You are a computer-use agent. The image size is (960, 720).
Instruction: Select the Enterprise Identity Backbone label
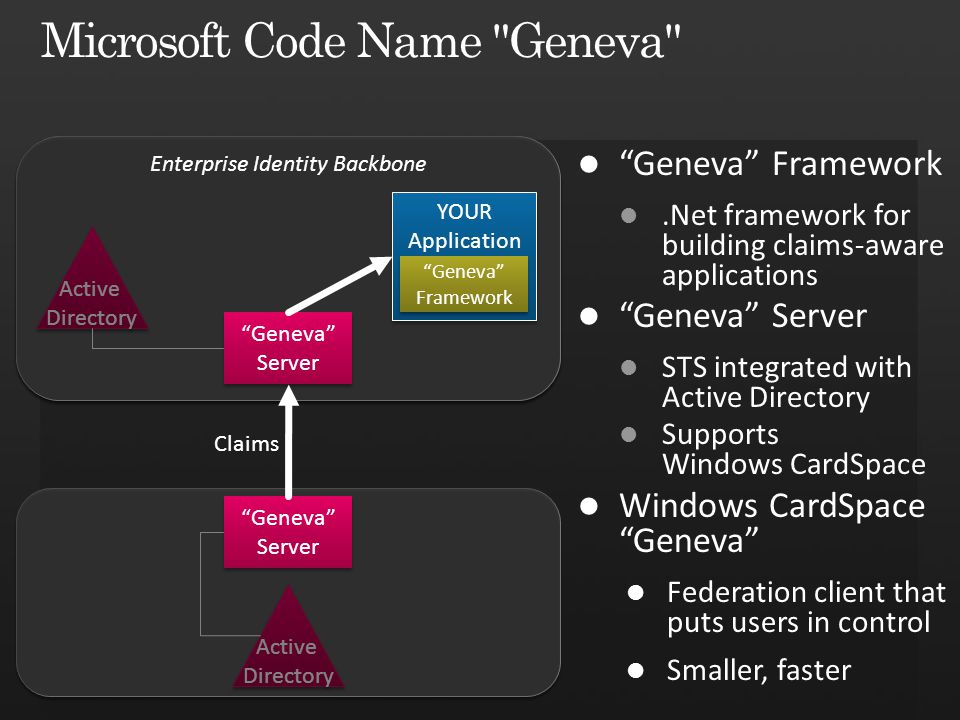coord(288,164)
